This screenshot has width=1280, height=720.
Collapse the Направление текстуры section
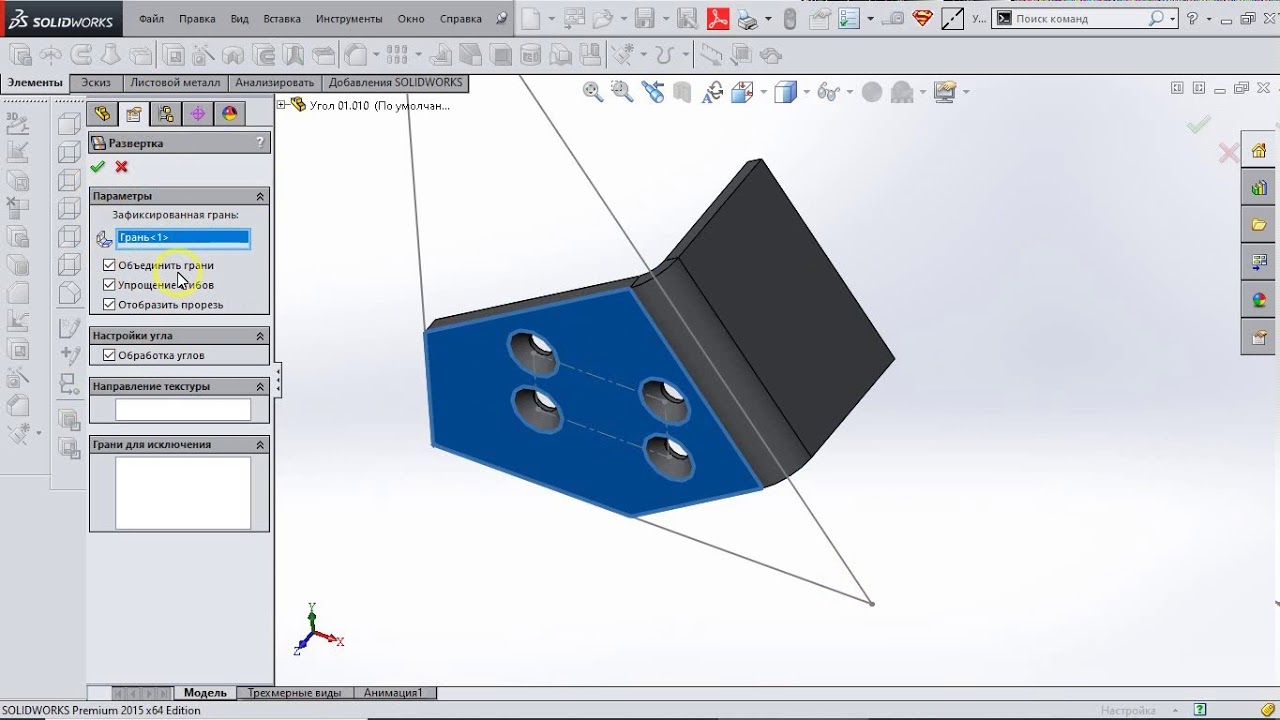point(260,386)
